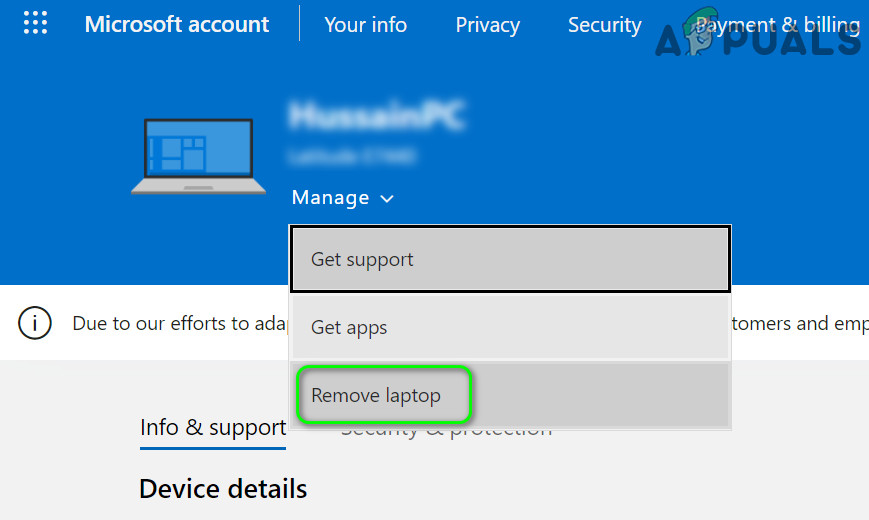Open the Microsoft app launcher grid
Viewport: 869px width, 520px height.
[x=35, y=24]
